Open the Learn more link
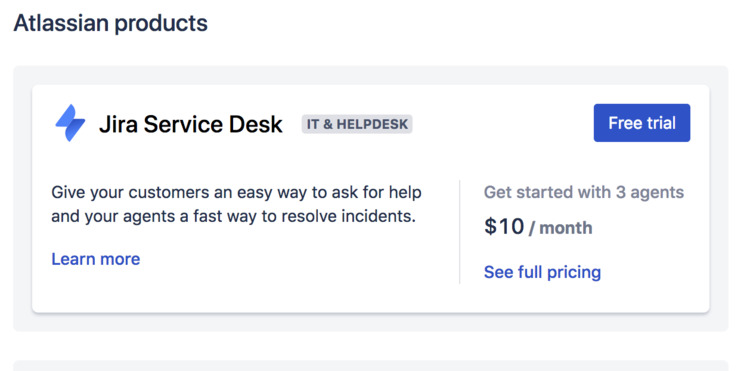This screenshot has width=750, height=371. click(x=96, y=259)
